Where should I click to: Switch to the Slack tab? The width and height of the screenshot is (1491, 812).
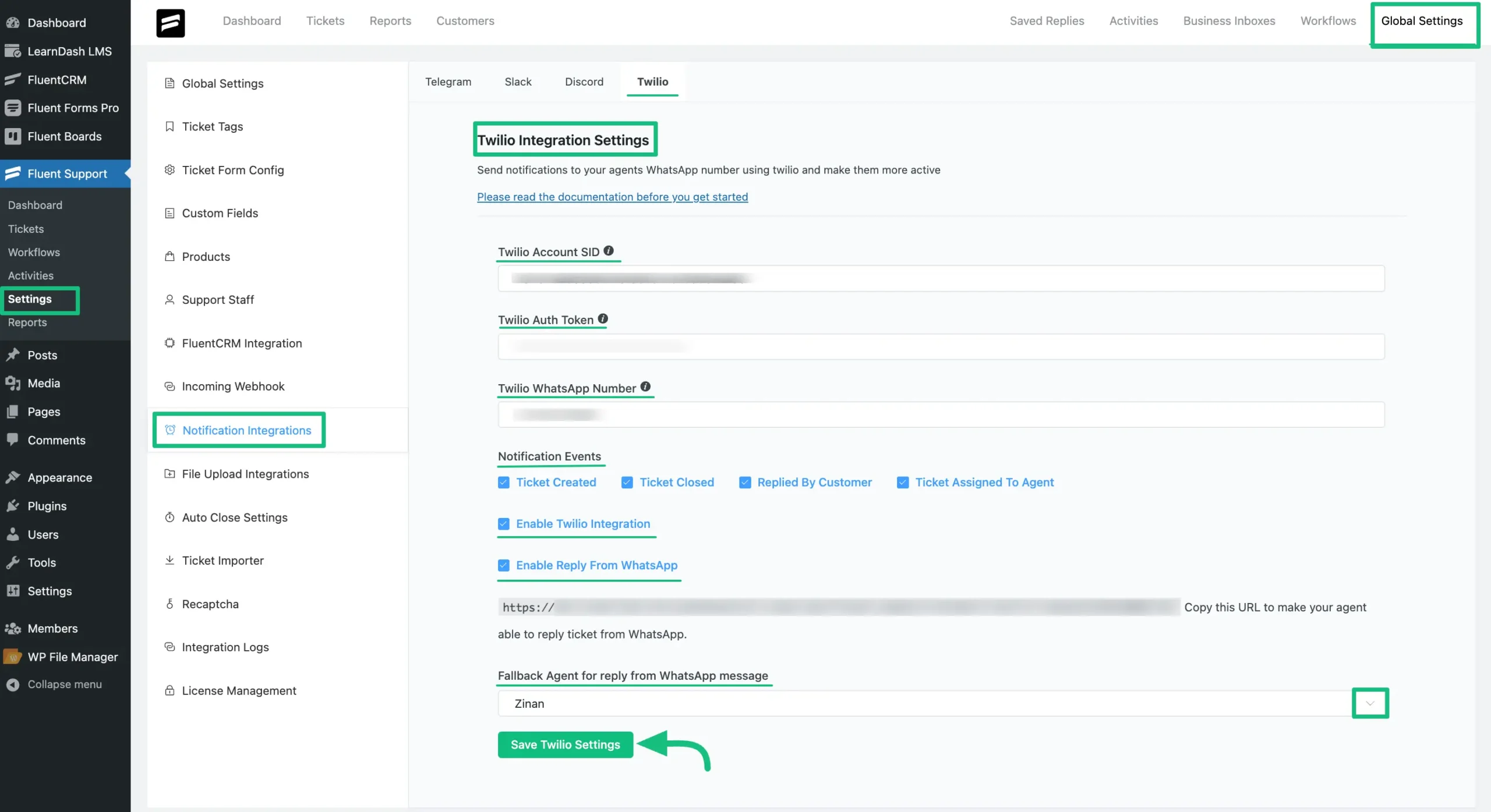(518, 82)
